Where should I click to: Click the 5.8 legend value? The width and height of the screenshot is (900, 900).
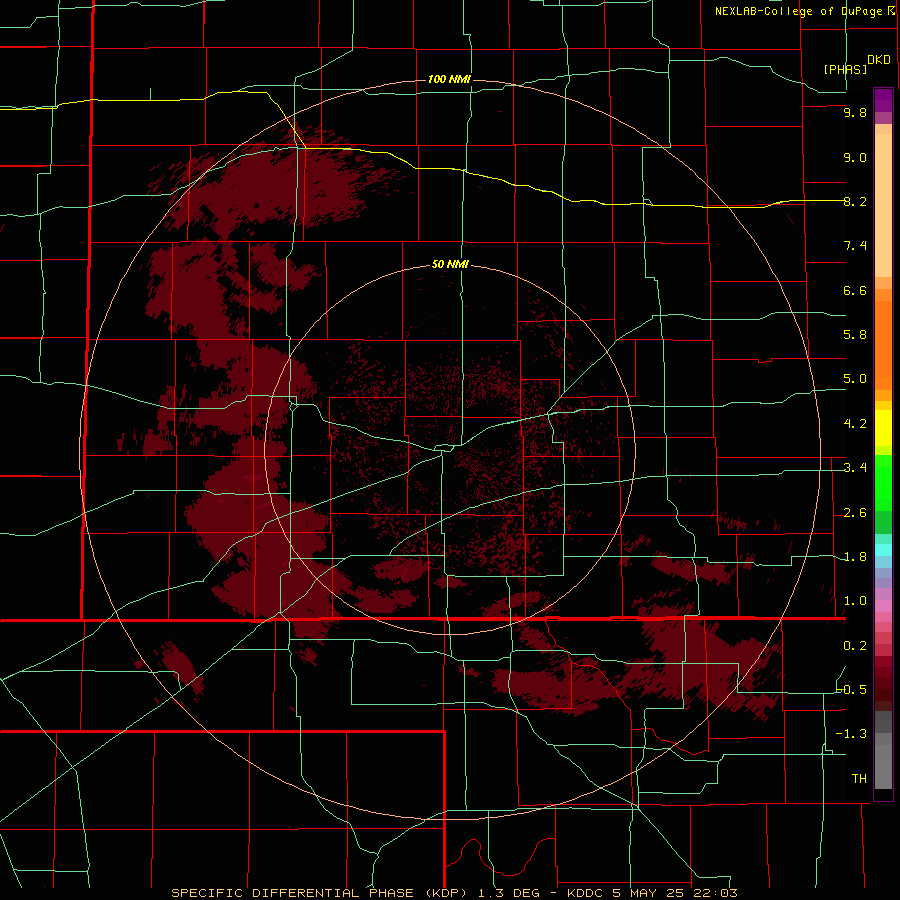click(855, 334)
